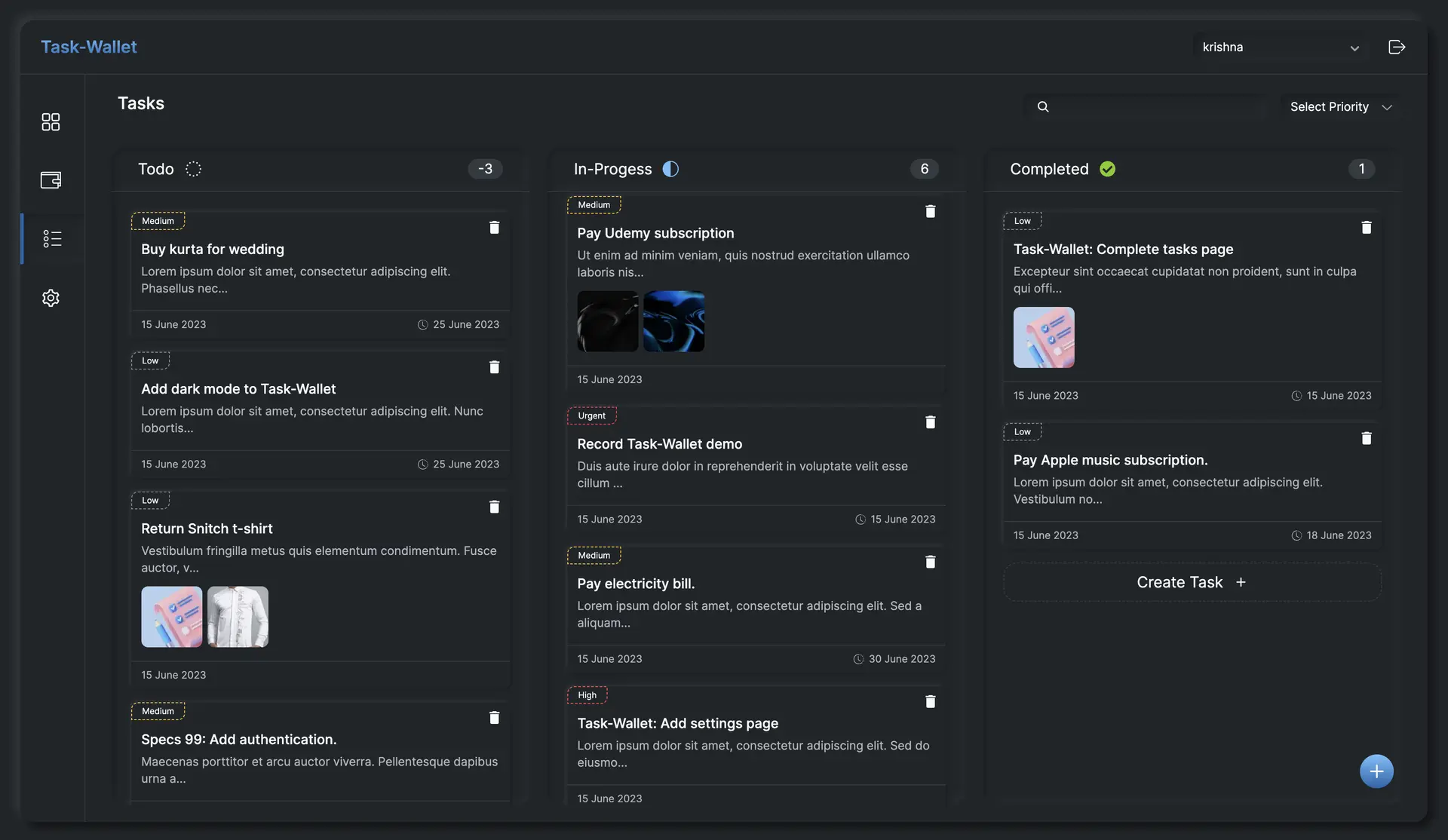This screenshot has width=1448, height=840.
Task: Open the Select Priority dropdown
Action: (x=1330, y=106)
